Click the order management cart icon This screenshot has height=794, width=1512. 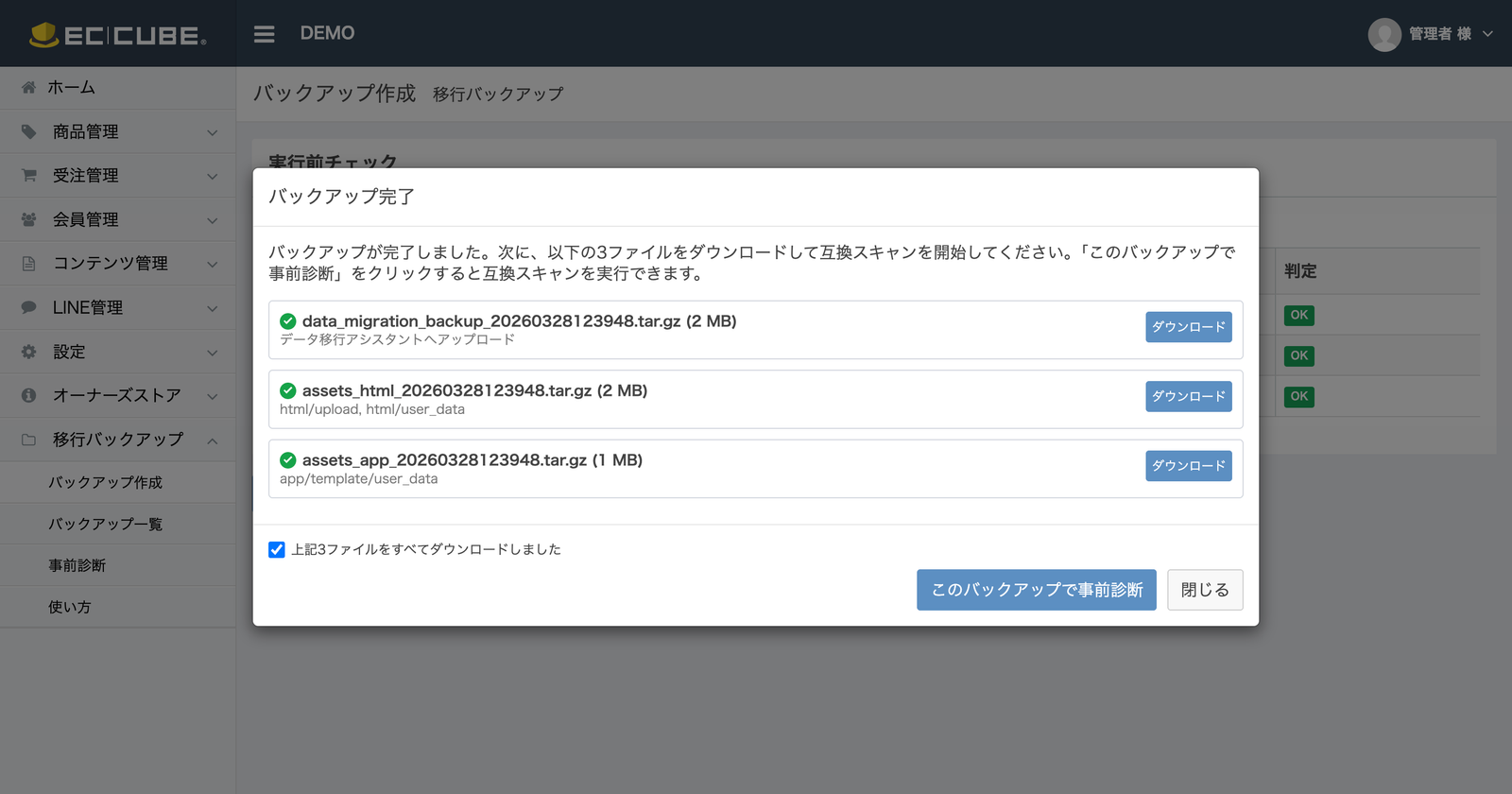point(28,175)
